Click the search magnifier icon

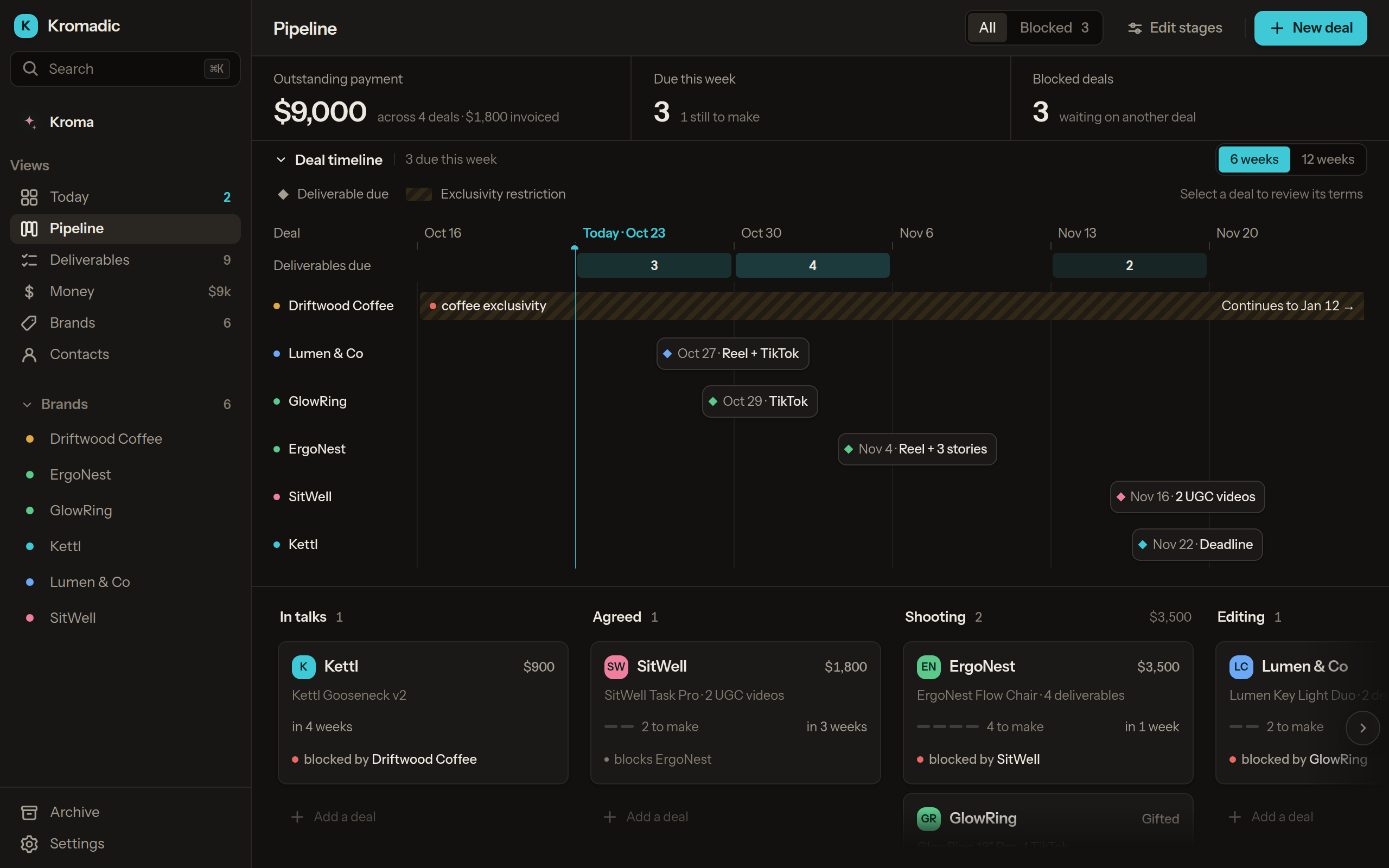(30, 69)
